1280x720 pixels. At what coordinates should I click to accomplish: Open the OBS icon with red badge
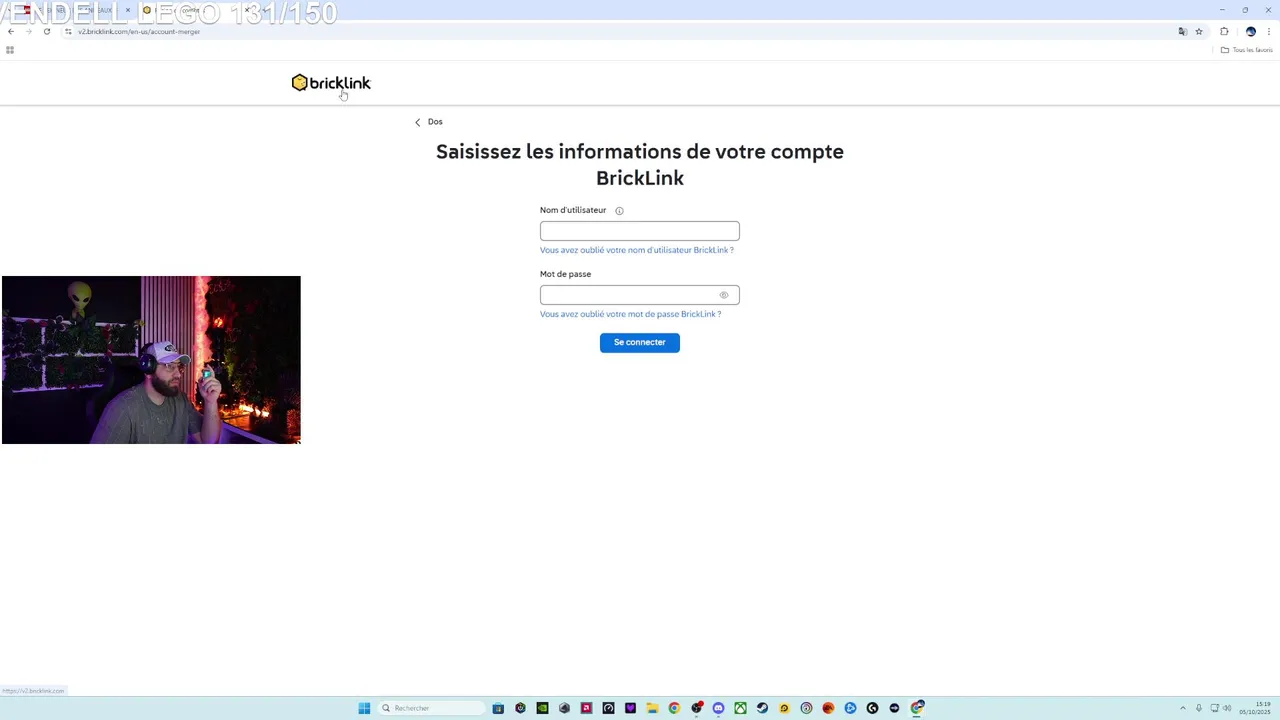(697, 708)
